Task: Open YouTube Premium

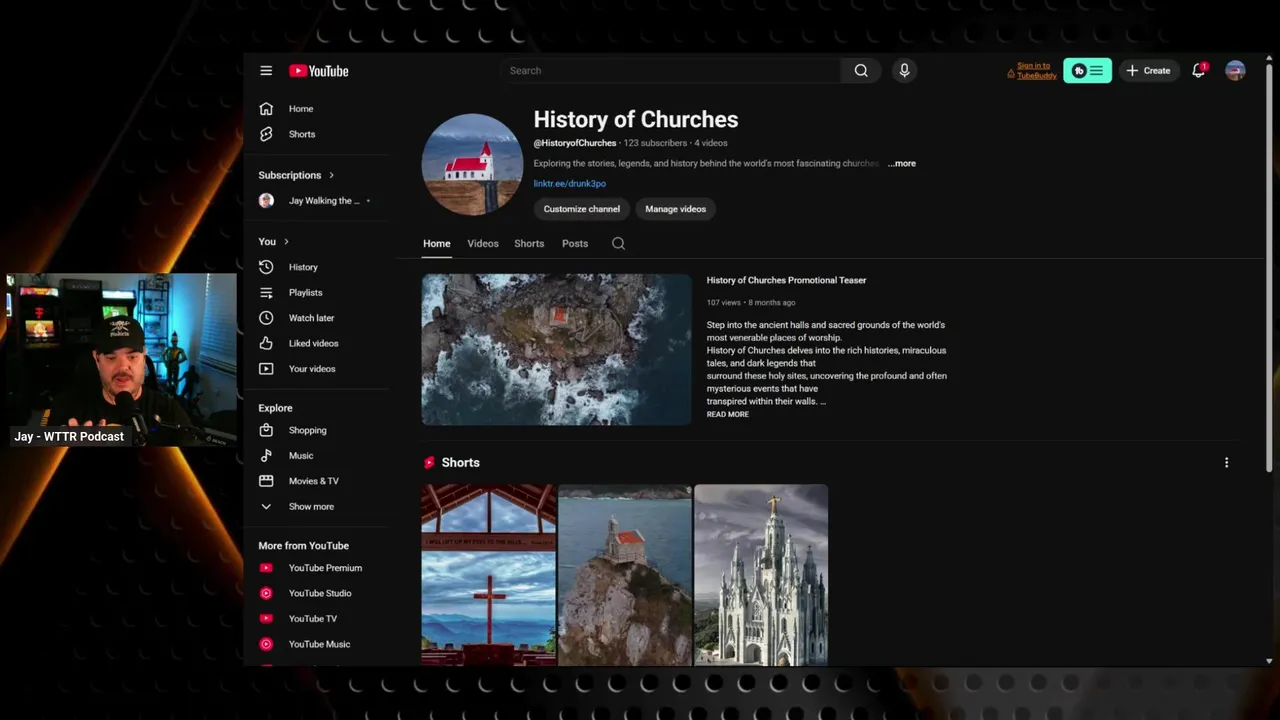Action: click(325, 568)
